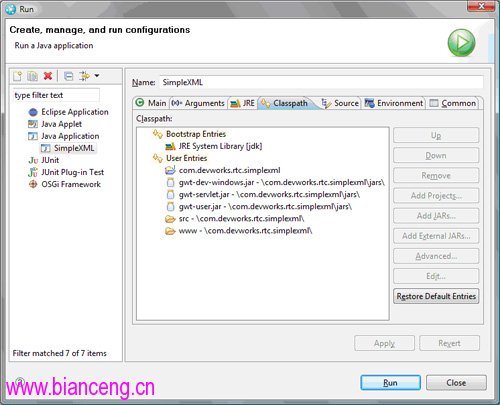Click the SimpleXML configuration icon
500x405 pixels.
tap(45, 148)
